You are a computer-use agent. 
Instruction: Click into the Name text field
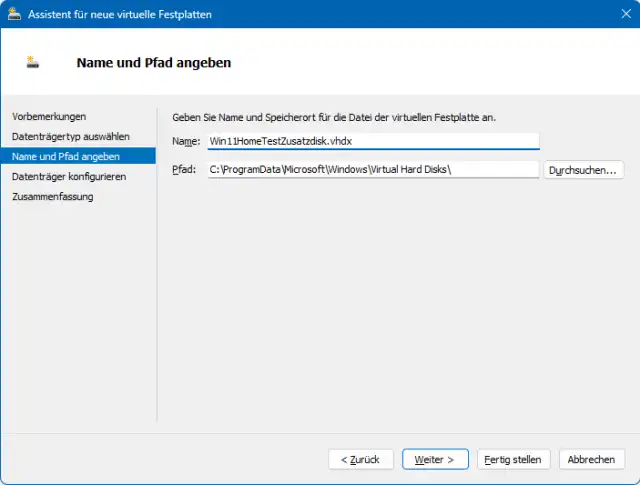[x=372, y=141]
